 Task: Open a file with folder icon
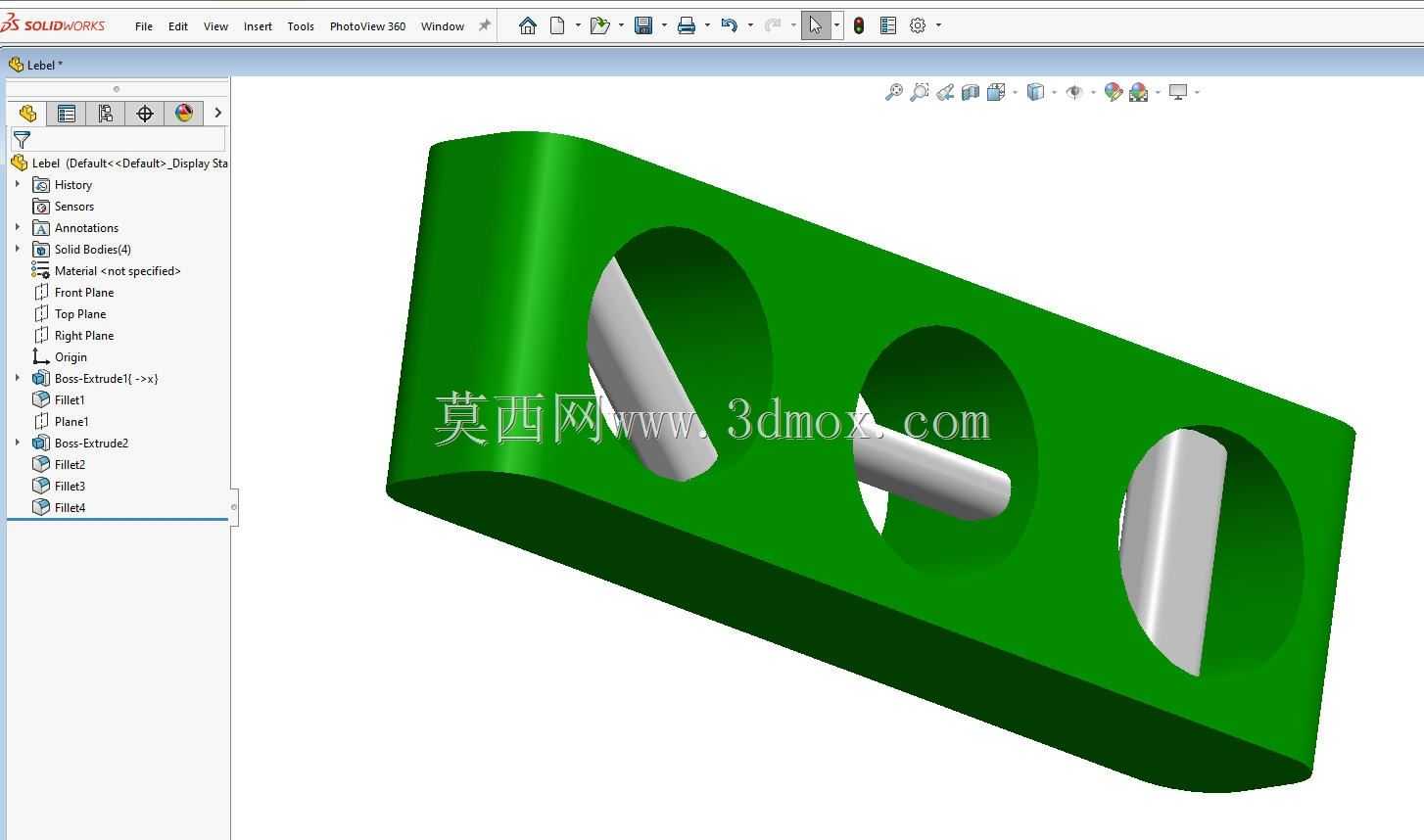pos(599,26)
